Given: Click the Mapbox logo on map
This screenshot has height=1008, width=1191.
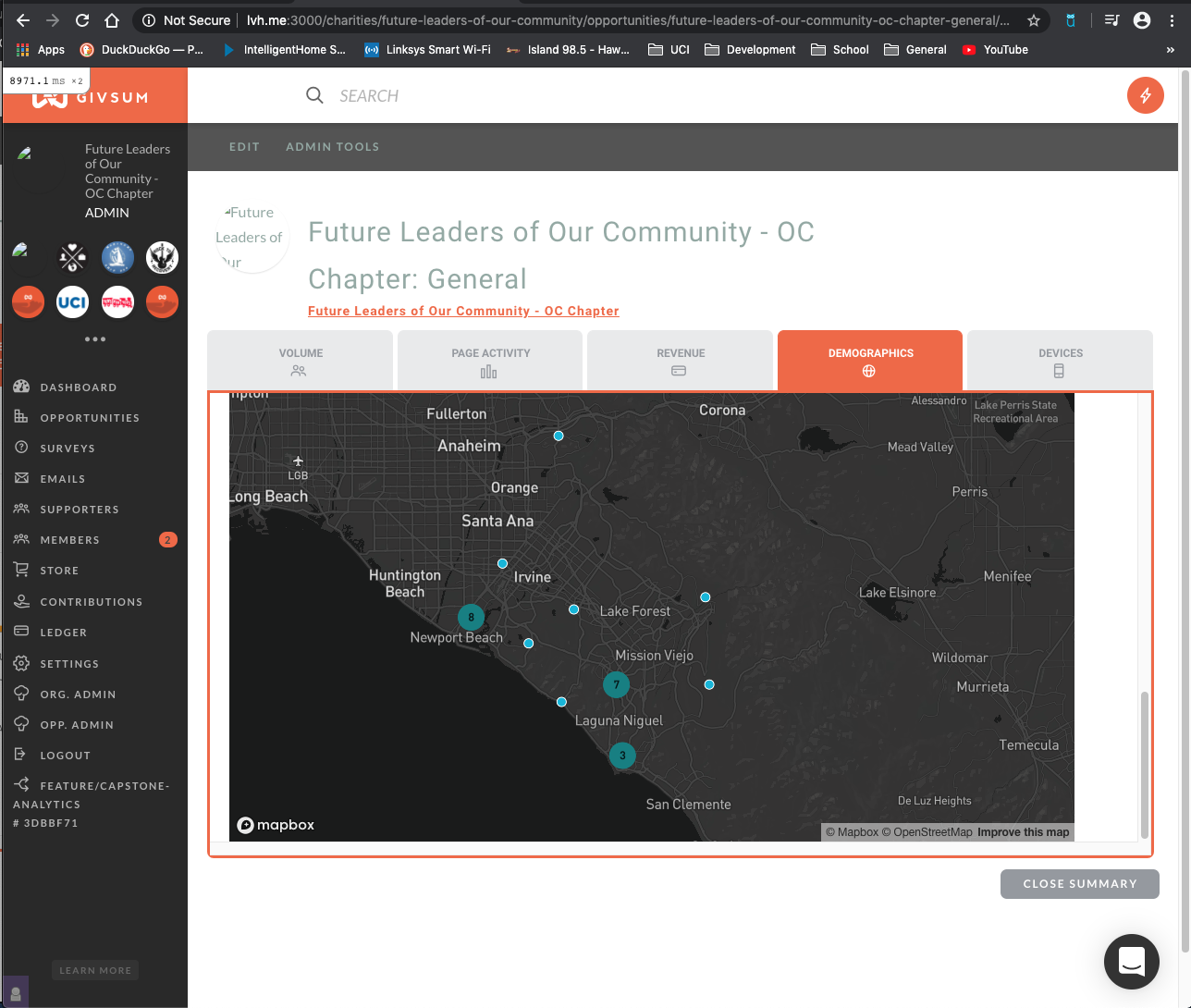Looking at the screenshot, I should 276,825.
